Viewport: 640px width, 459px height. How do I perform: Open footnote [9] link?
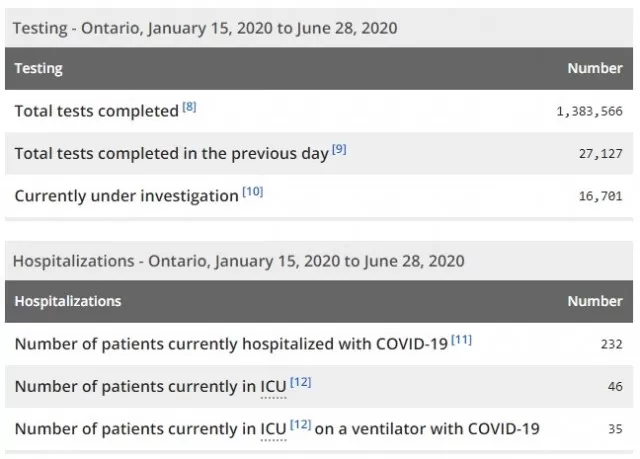pyautogui.click(x=339, y=150)
